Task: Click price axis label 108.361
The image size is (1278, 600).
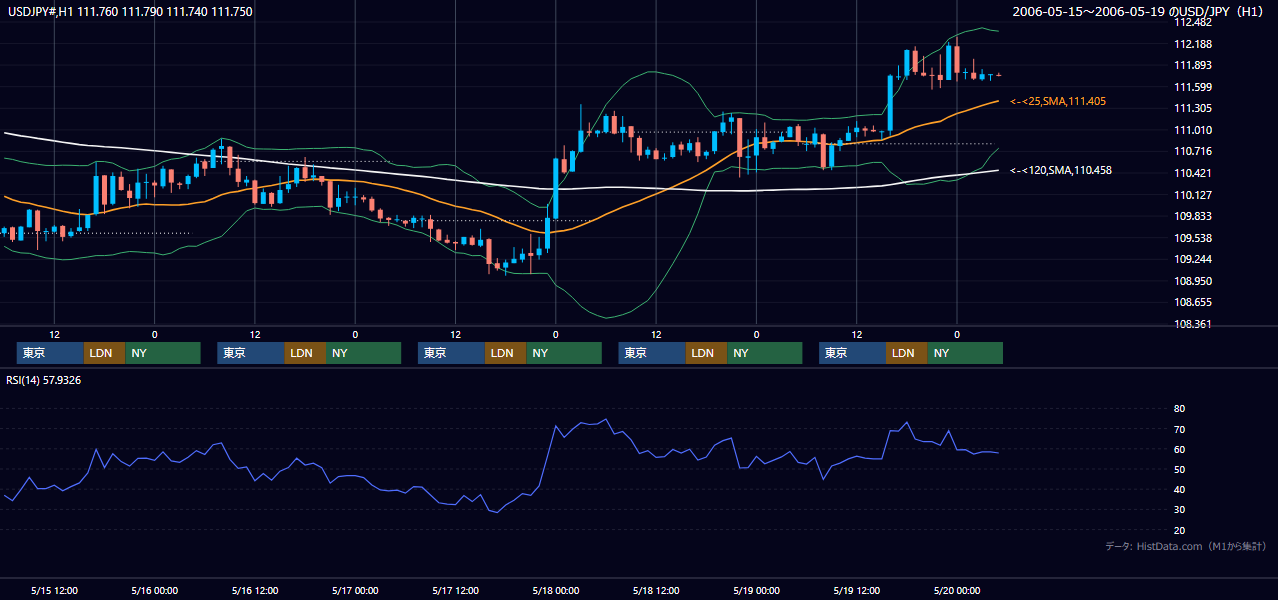Action: point(1192,325)
